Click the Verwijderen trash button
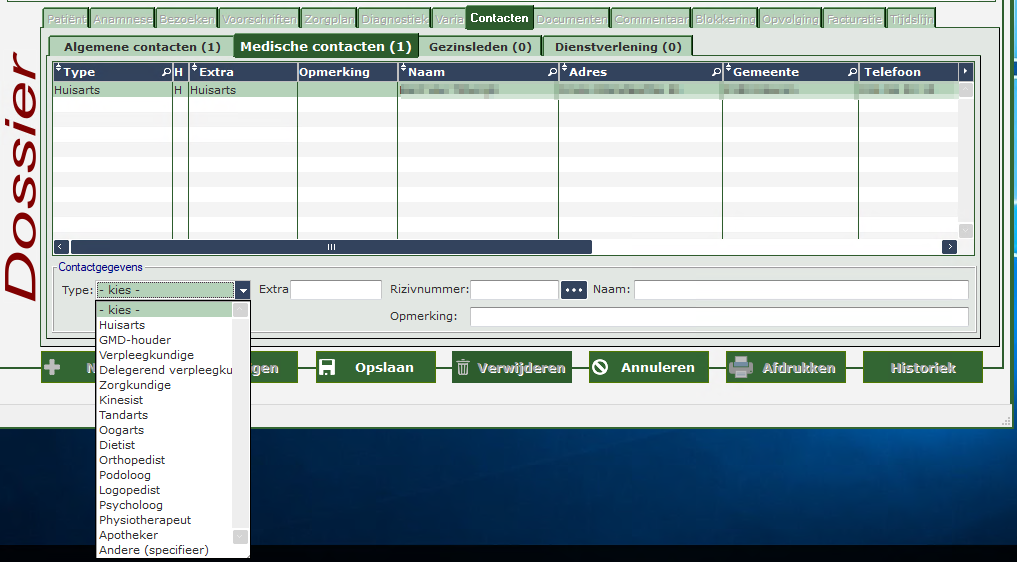Screen dimensions: 1017x562 (x=511, y=368)
